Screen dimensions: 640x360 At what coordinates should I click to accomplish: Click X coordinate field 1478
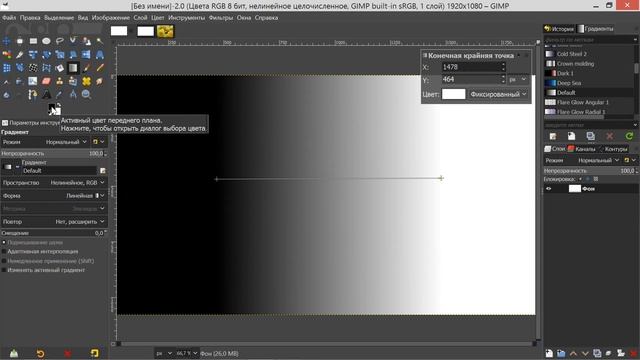tap(473, 67)
